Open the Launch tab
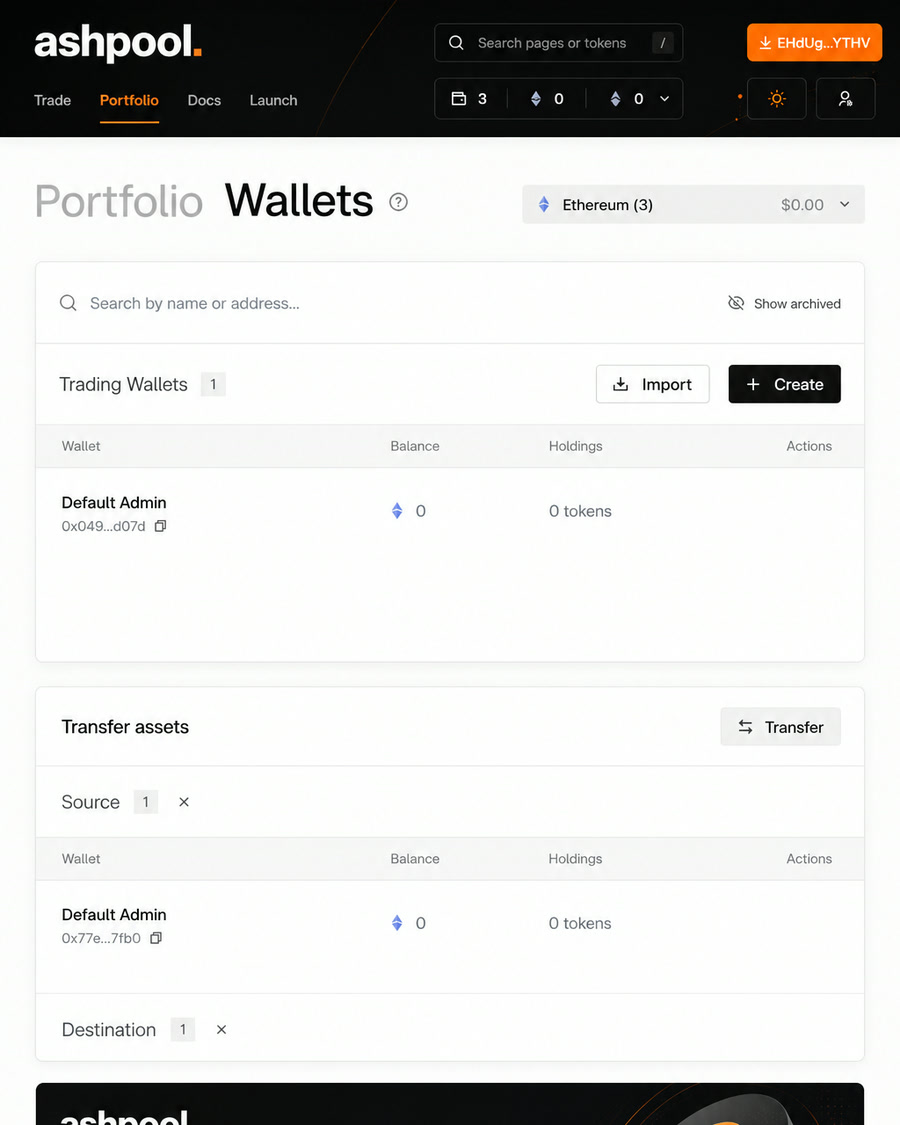Image resolution: width=900 pixels, height=1125 pixels. click(273, 100)
